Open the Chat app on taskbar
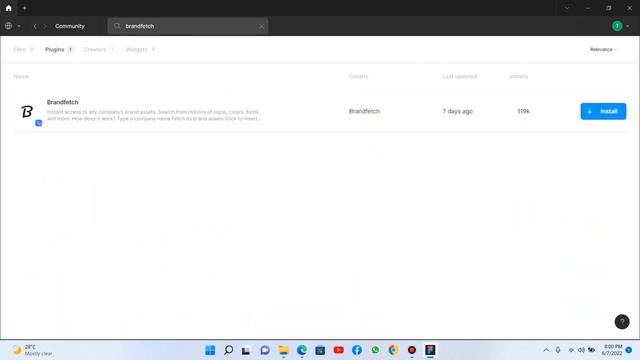 [x=265, y=350]
